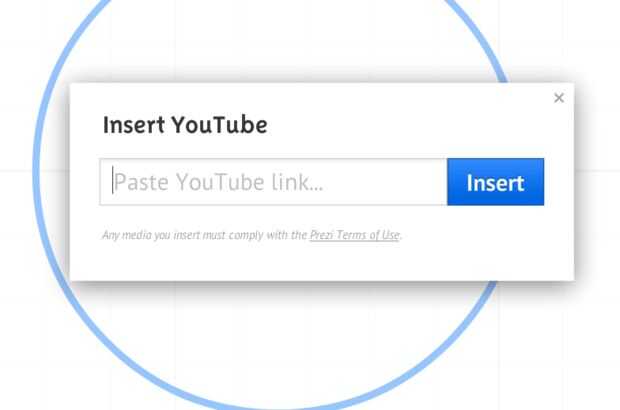Place the cursor at the start of the link field

coord(113,181)
